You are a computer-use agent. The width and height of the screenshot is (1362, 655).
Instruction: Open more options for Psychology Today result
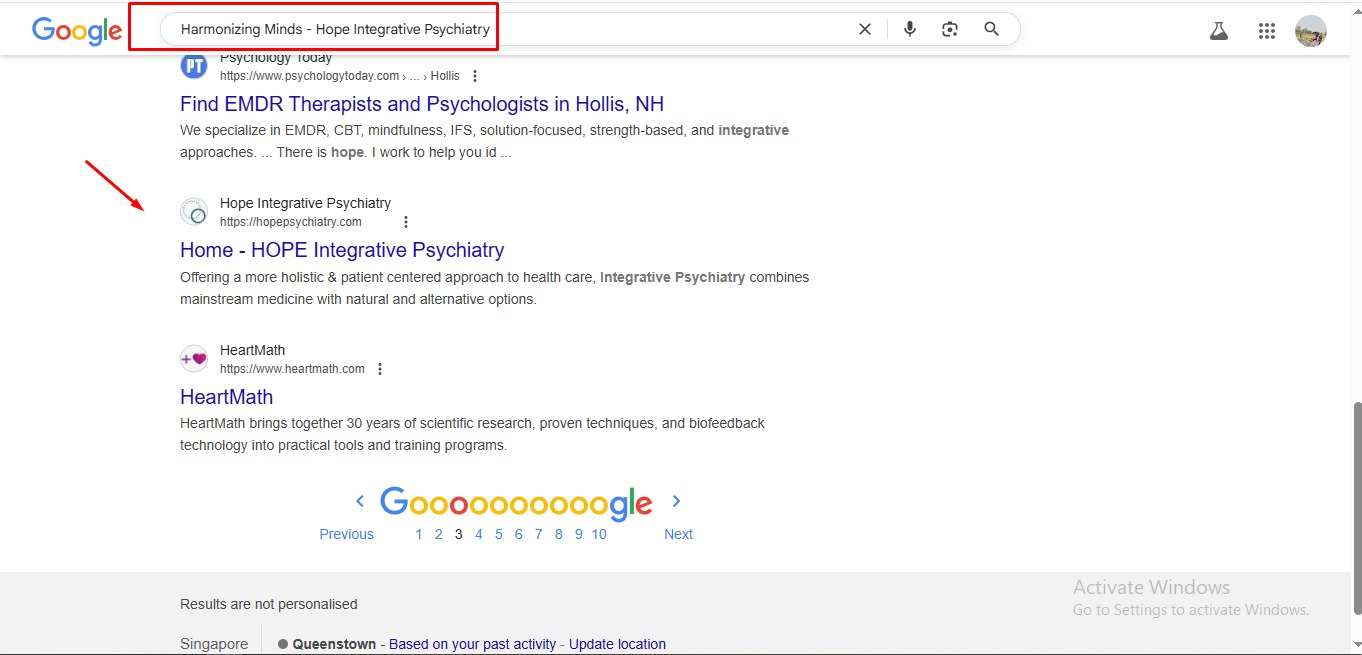pos(474,76)
